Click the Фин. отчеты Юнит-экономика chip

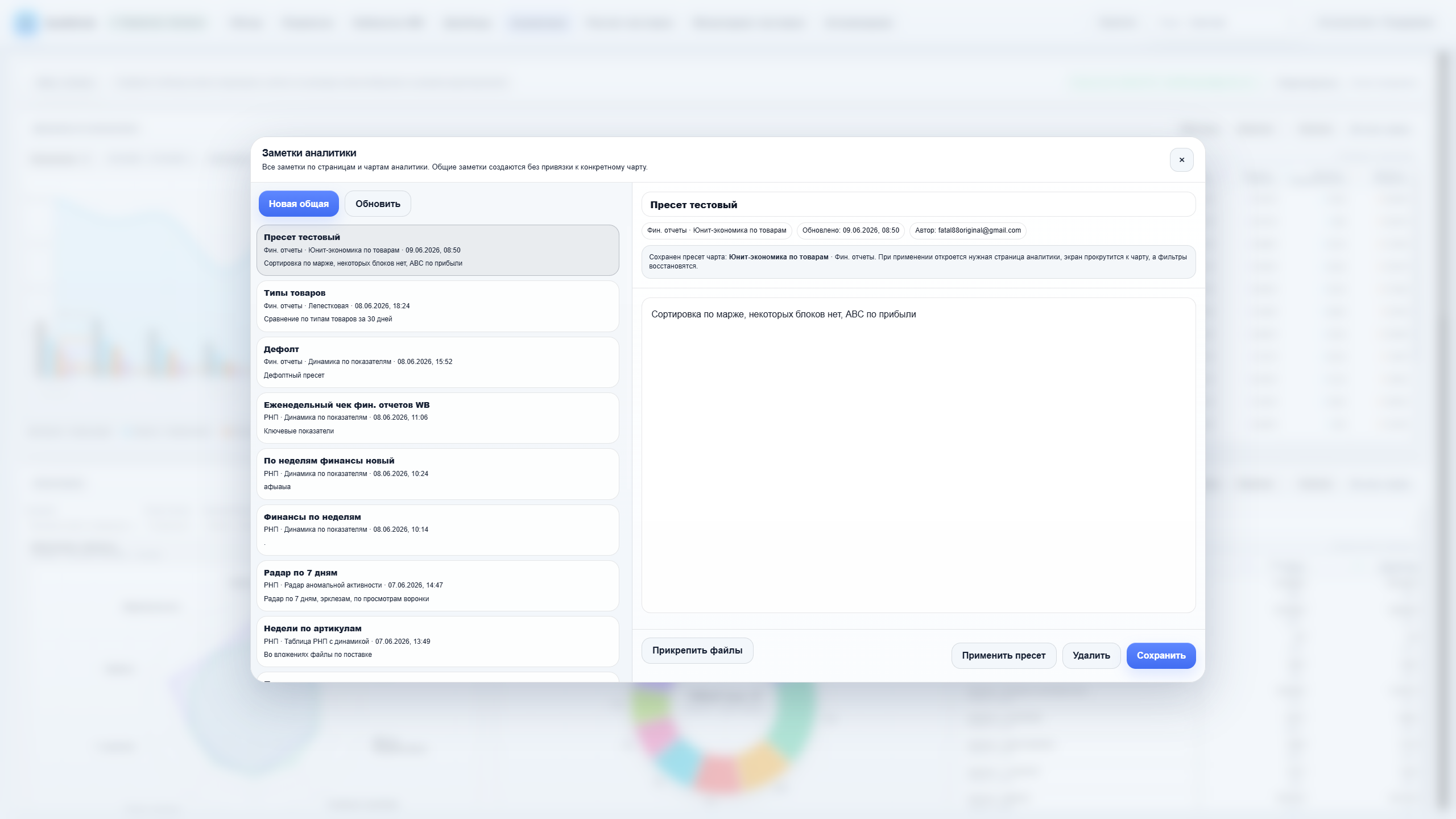coord(717,230)
